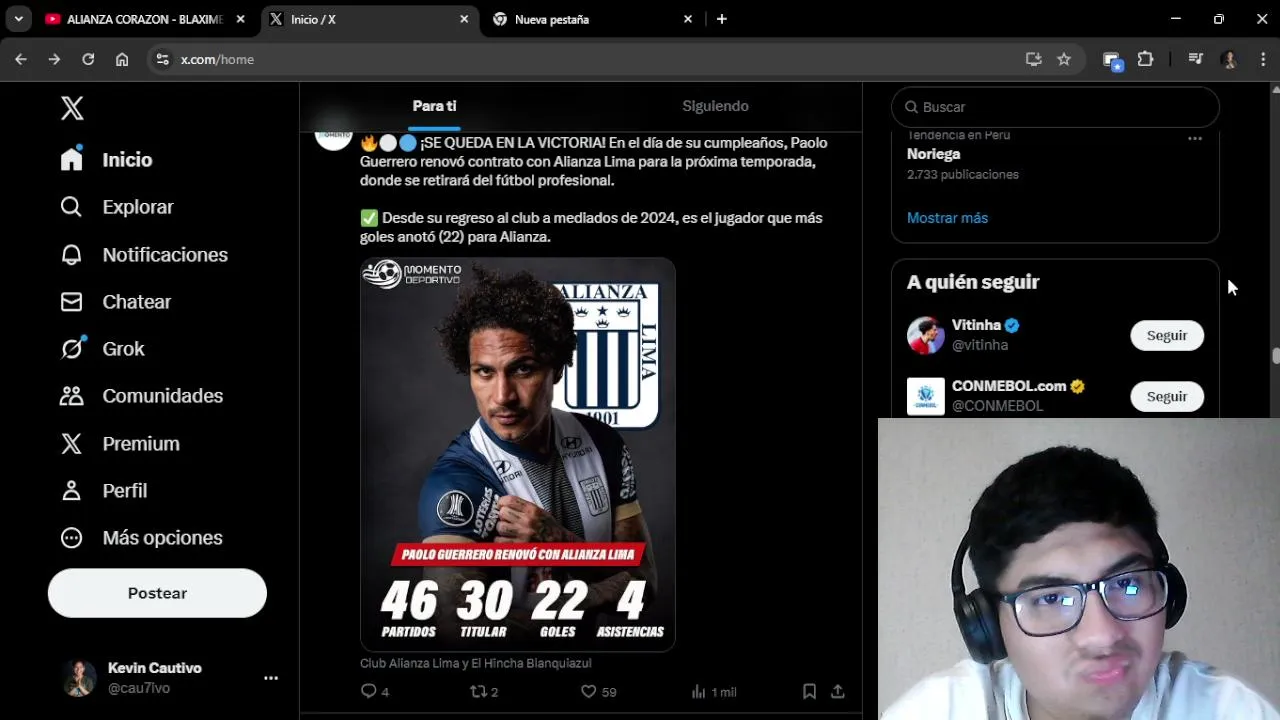Open options dots on Noriega trend

1195,138
